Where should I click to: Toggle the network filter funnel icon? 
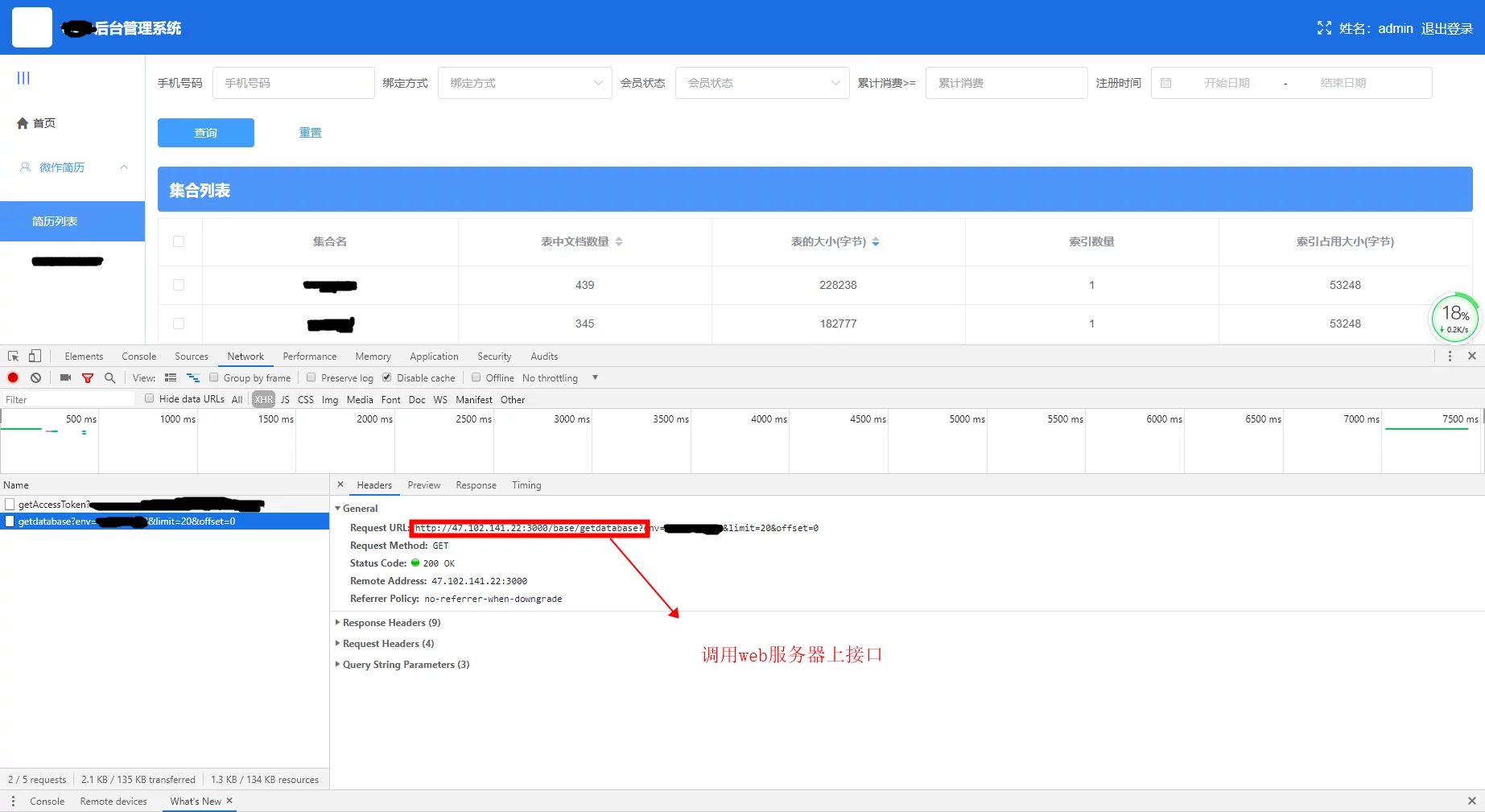tap(88, 378)
